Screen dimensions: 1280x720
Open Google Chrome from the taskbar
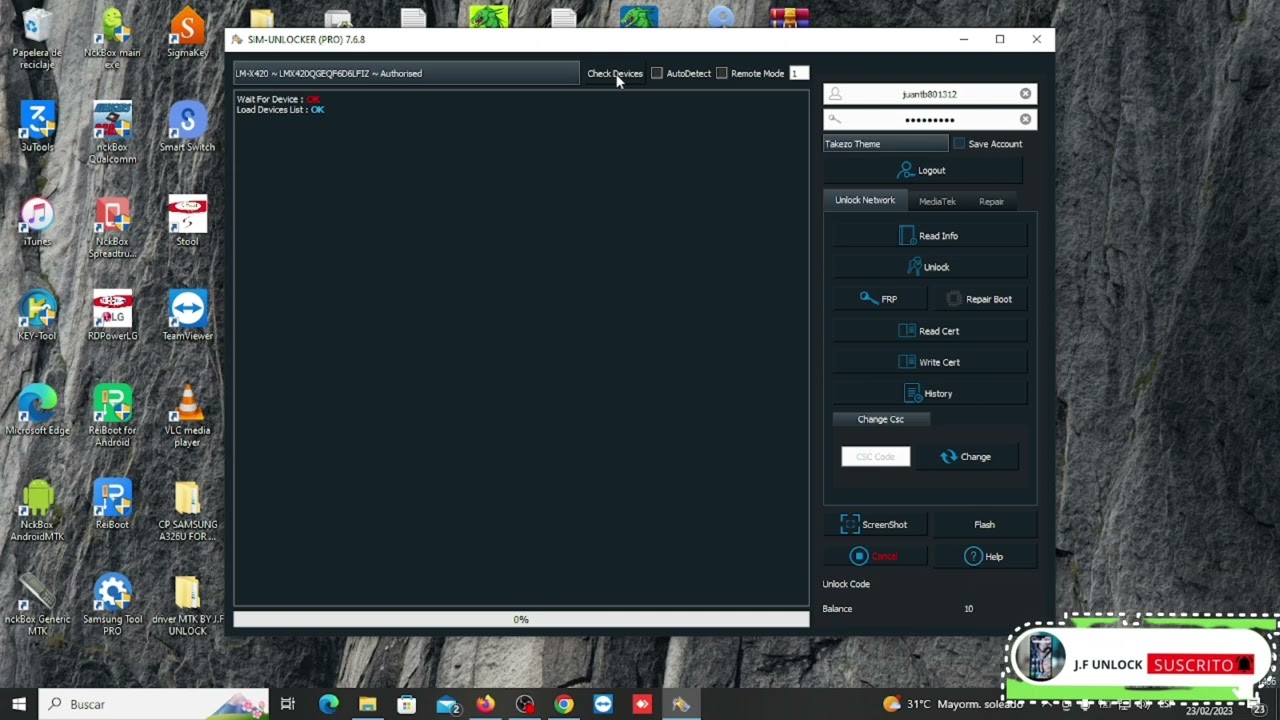coord(564,704)
